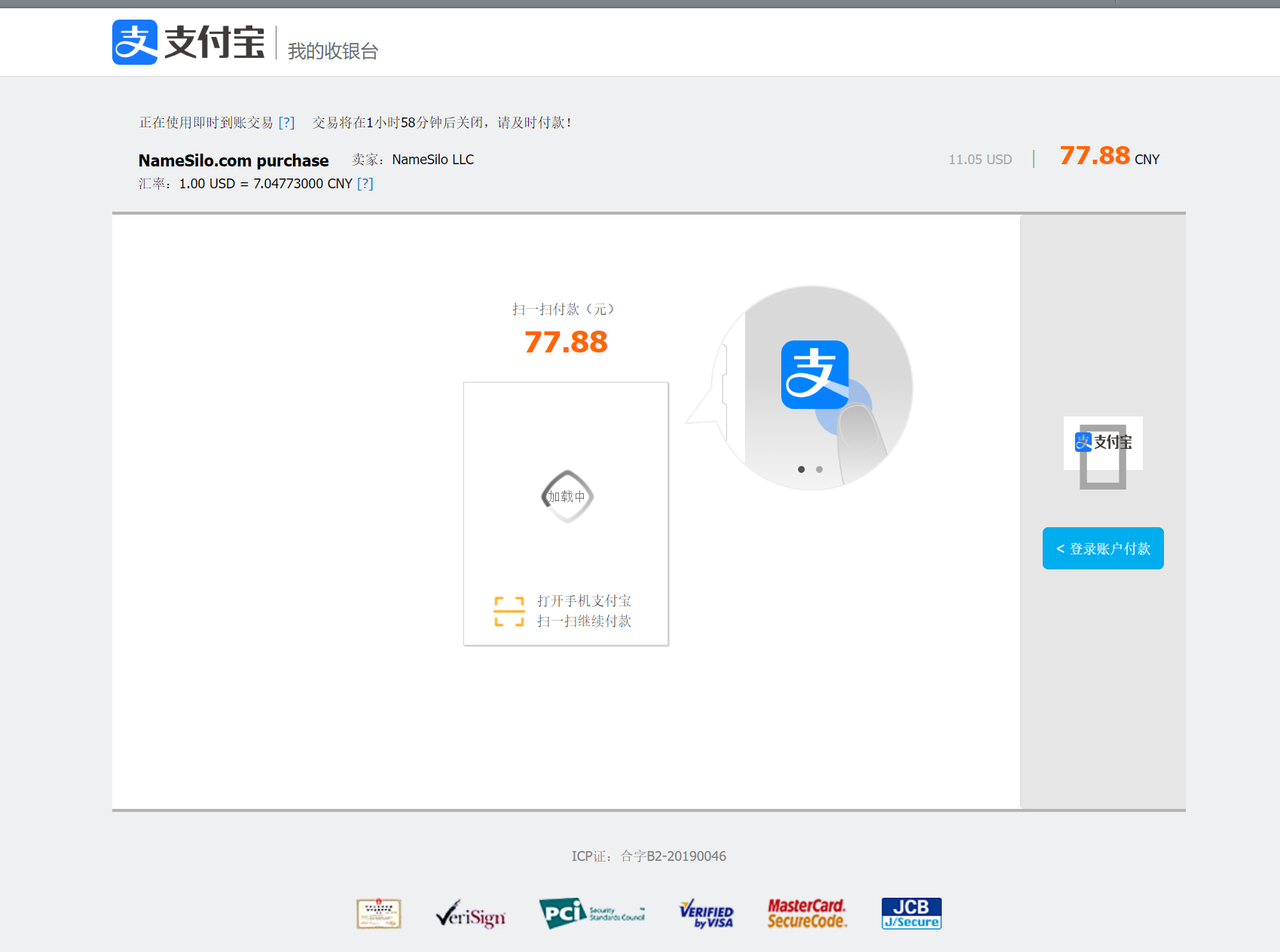Click ICP证 合字B2-20190046 text
Screen dimensions: 1280x952
(x=649, y=856)
